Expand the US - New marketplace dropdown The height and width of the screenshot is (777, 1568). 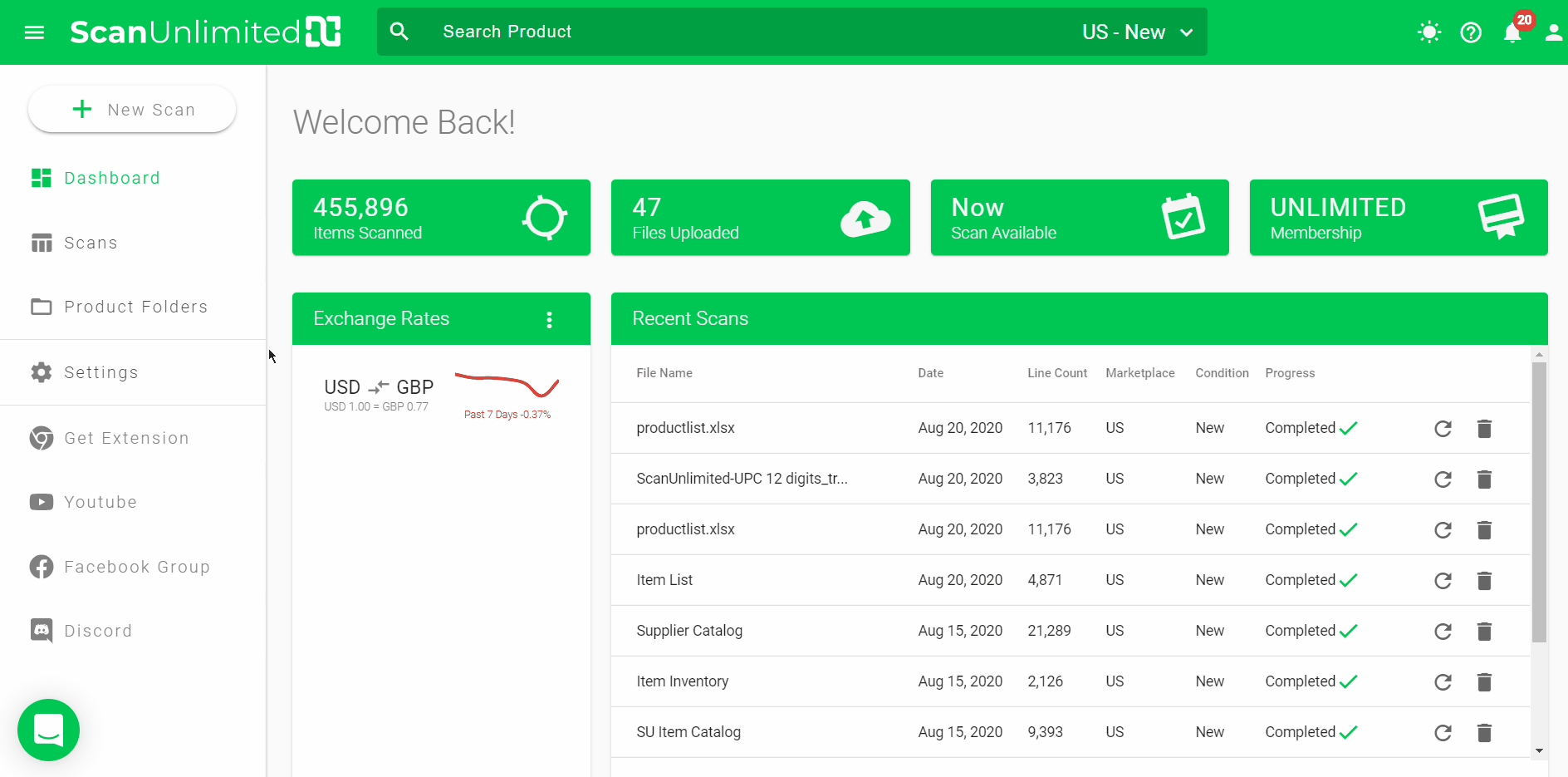click(x=1138, y=32)
